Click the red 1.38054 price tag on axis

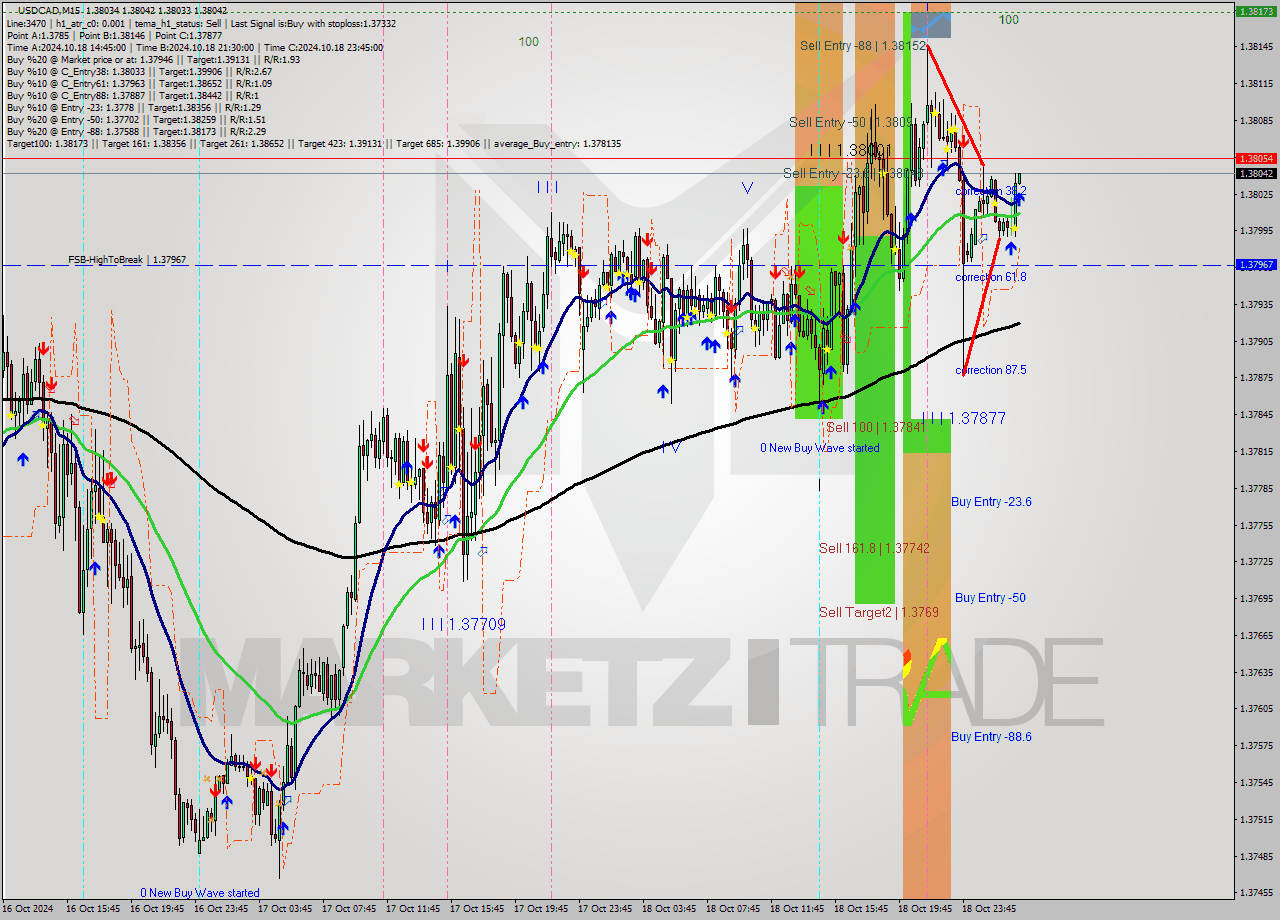coord(1256,158)
